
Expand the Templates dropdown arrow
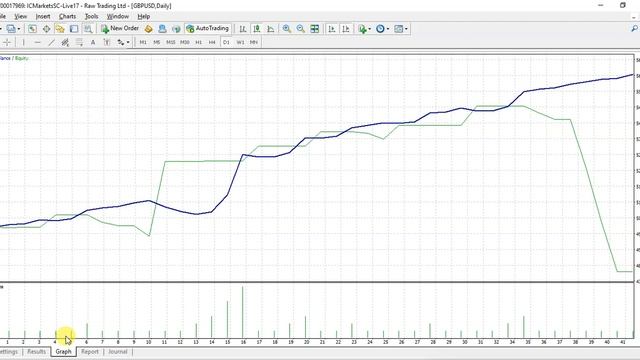(x=407, y=29)
